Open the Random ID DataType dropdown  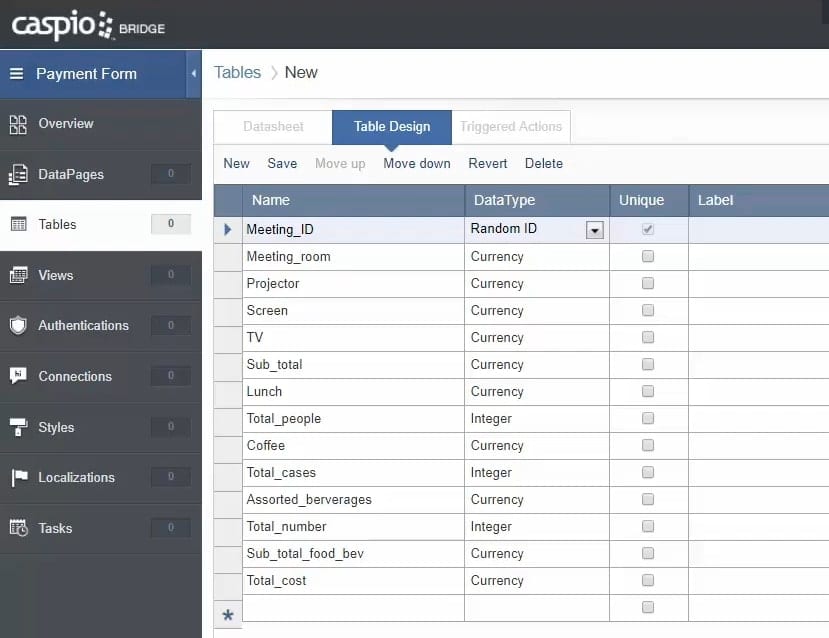coord(594,230)
